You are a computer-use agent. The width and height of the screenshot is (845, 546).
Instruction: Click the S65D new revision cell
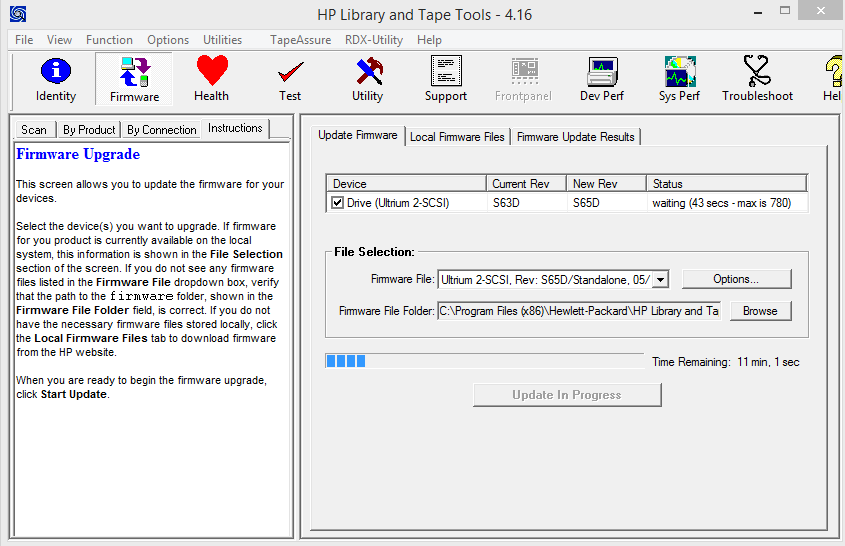[586, 203]
